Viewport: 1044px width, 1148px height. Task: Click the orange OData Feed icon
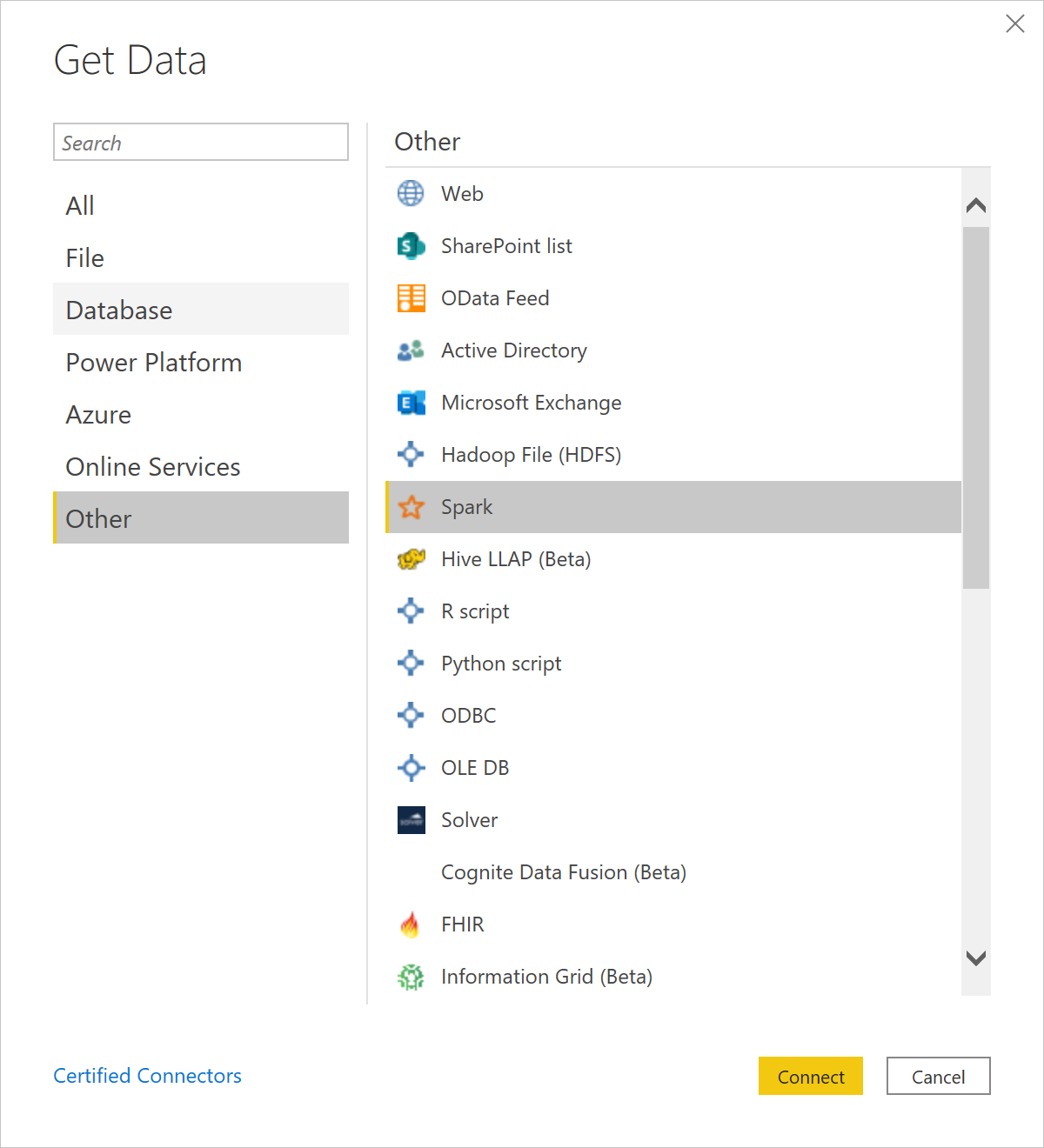click(411, 298)
